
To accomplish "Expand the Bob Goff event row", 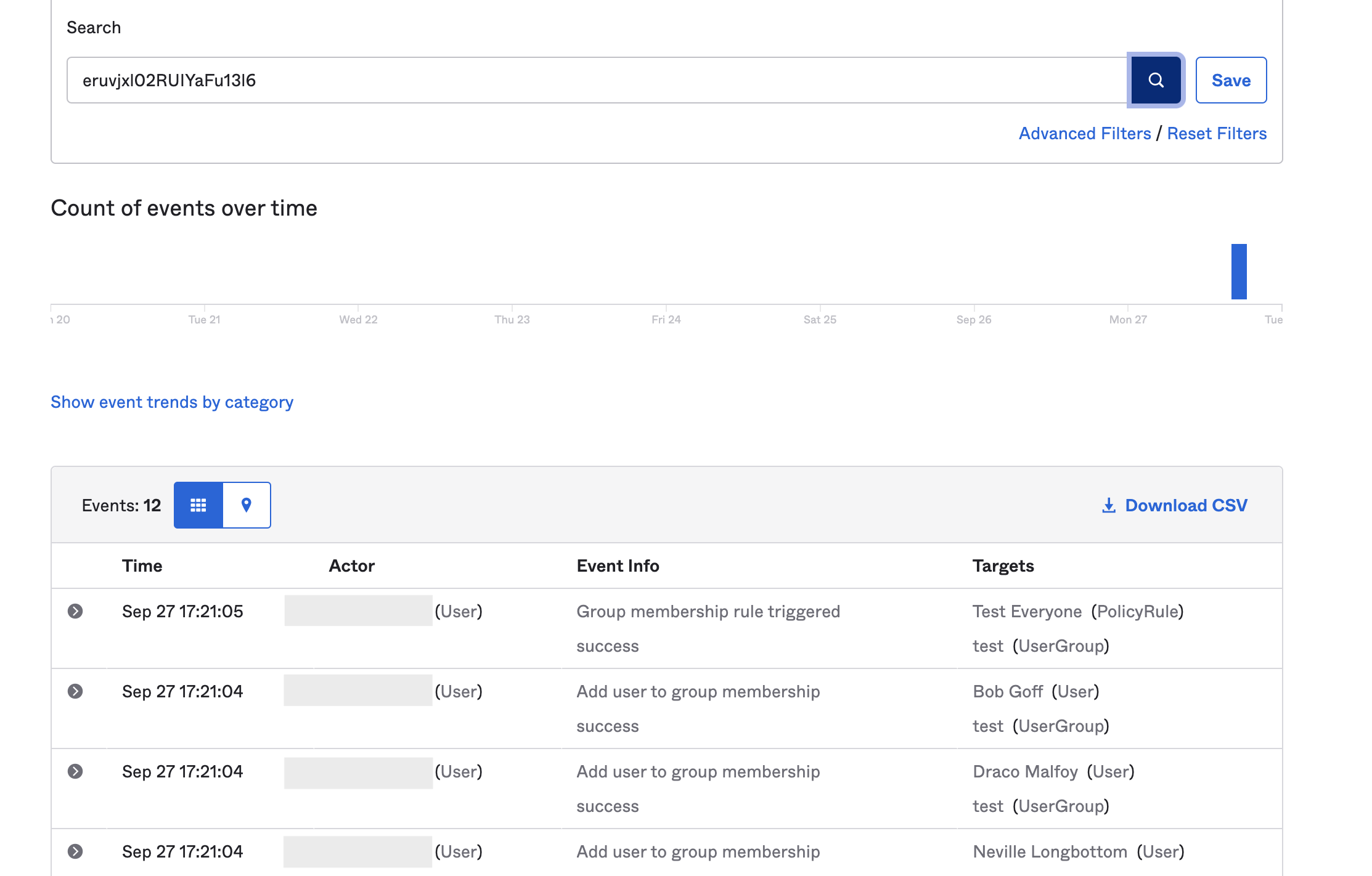I will (x=75, y=691).
